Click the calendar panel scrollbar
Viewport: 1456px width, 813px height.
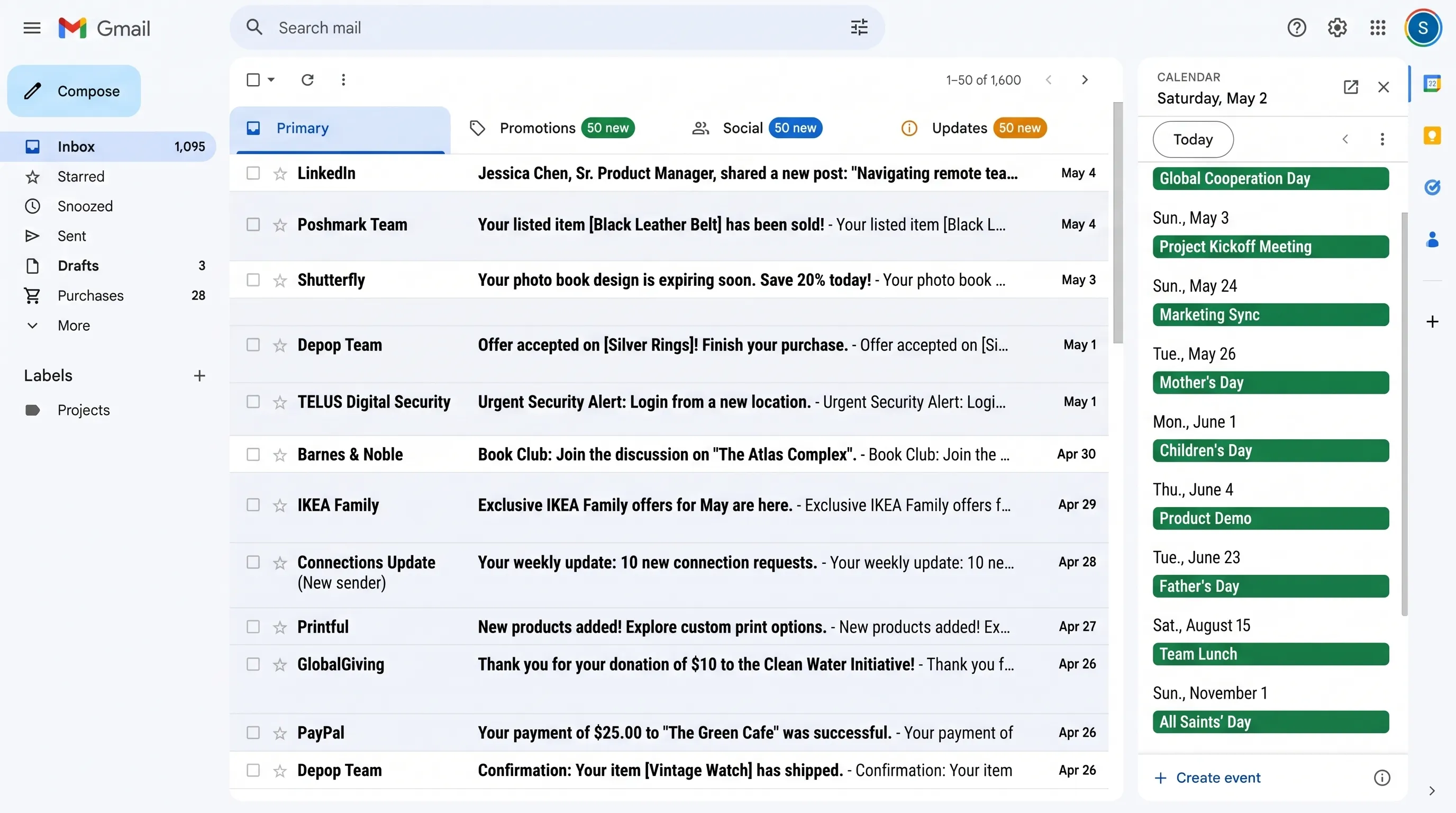click(x=1404, y=414)
